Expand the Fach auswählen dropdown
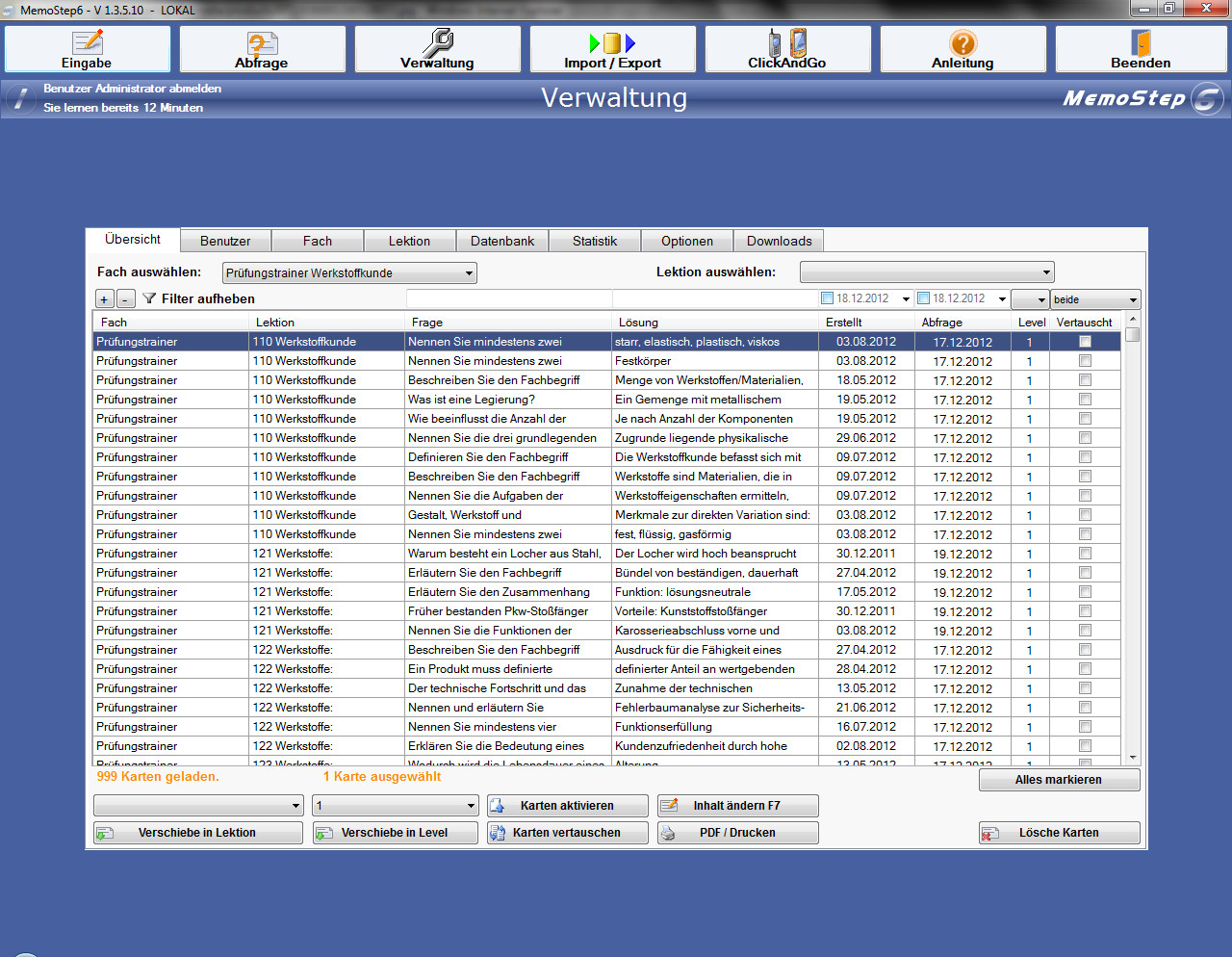Screen dimensions: 1232x957 [x=469, y=273]
